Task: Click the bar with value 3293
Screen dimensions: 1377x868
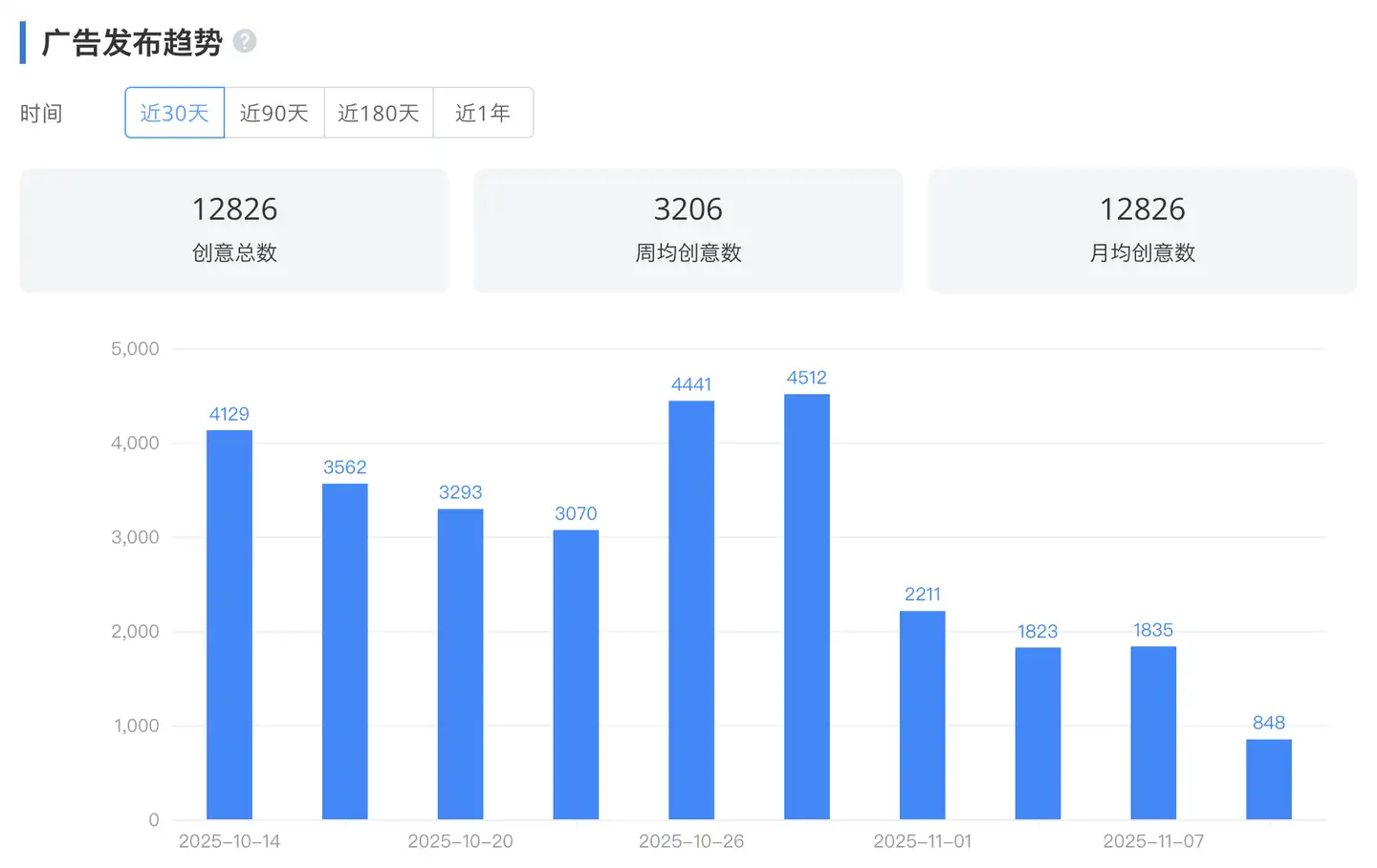Action: tap(461, 664)
